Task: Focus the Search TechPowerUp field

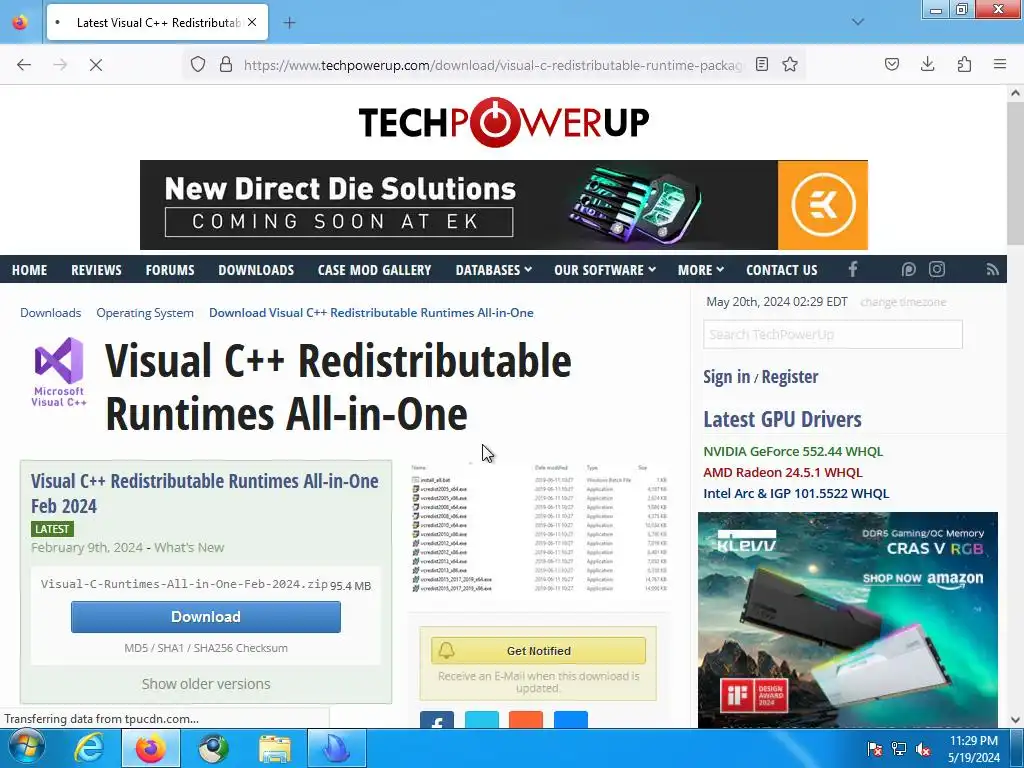Action: click(833, 334)
